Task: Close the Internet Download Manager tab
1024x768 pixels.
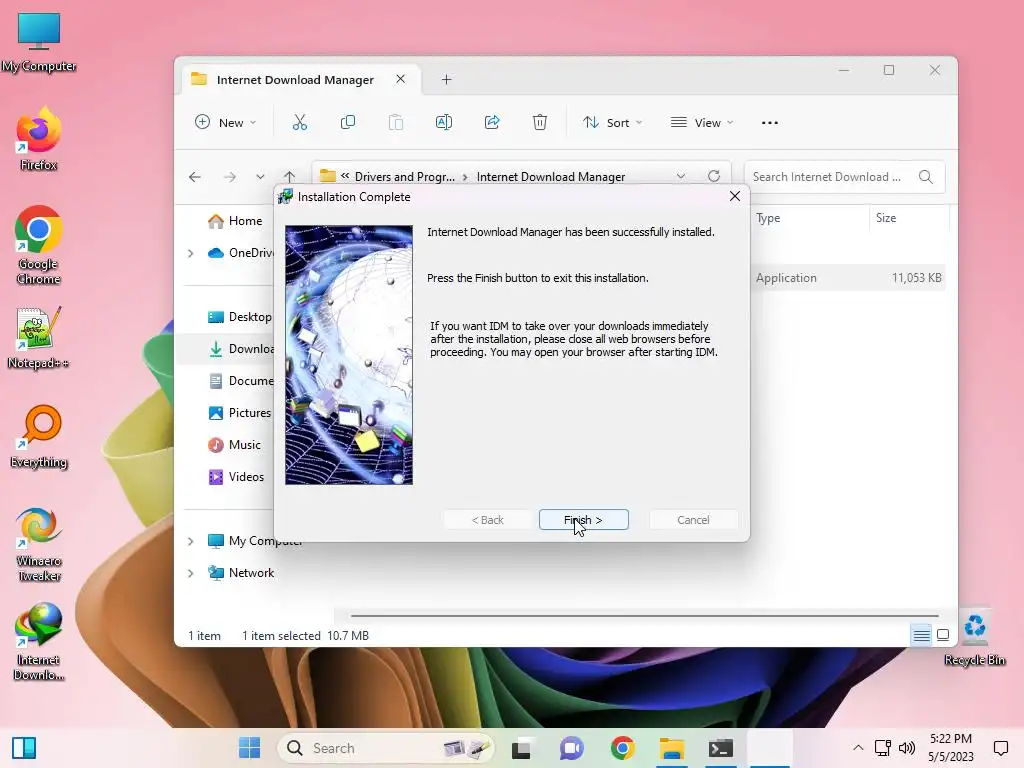Action: tap(400, 79)
